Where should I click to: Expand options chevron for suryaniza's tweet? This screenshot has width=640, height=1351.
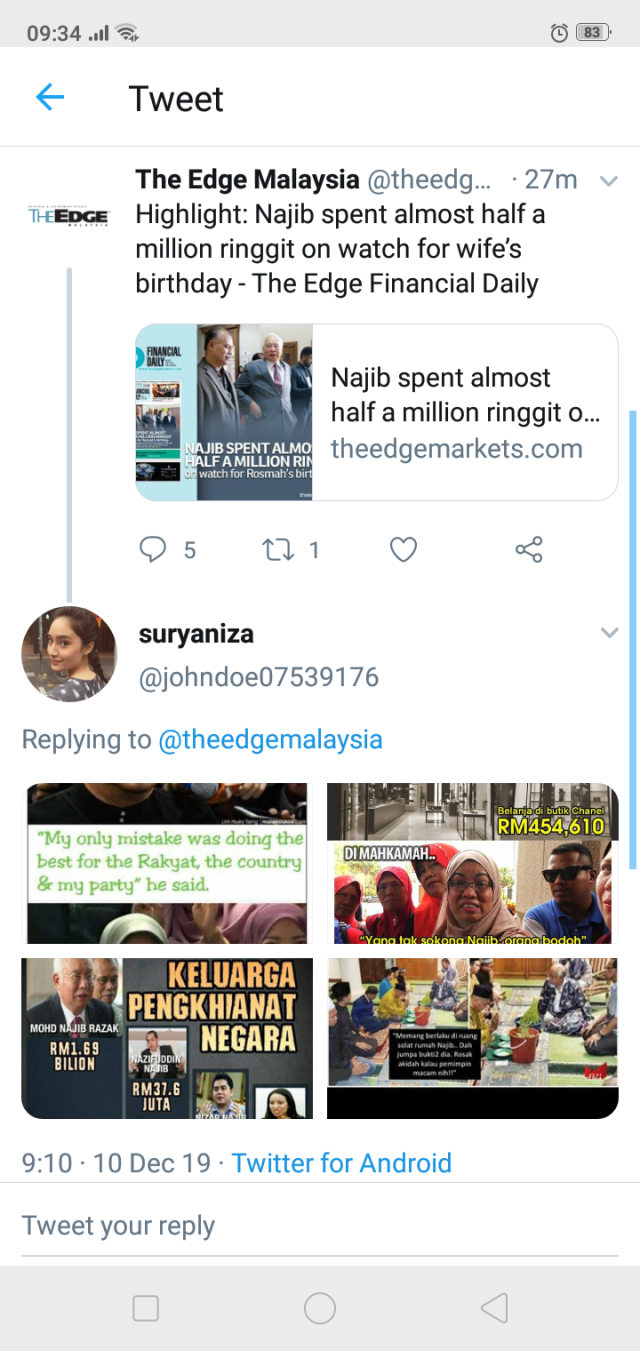pos(608,633)
